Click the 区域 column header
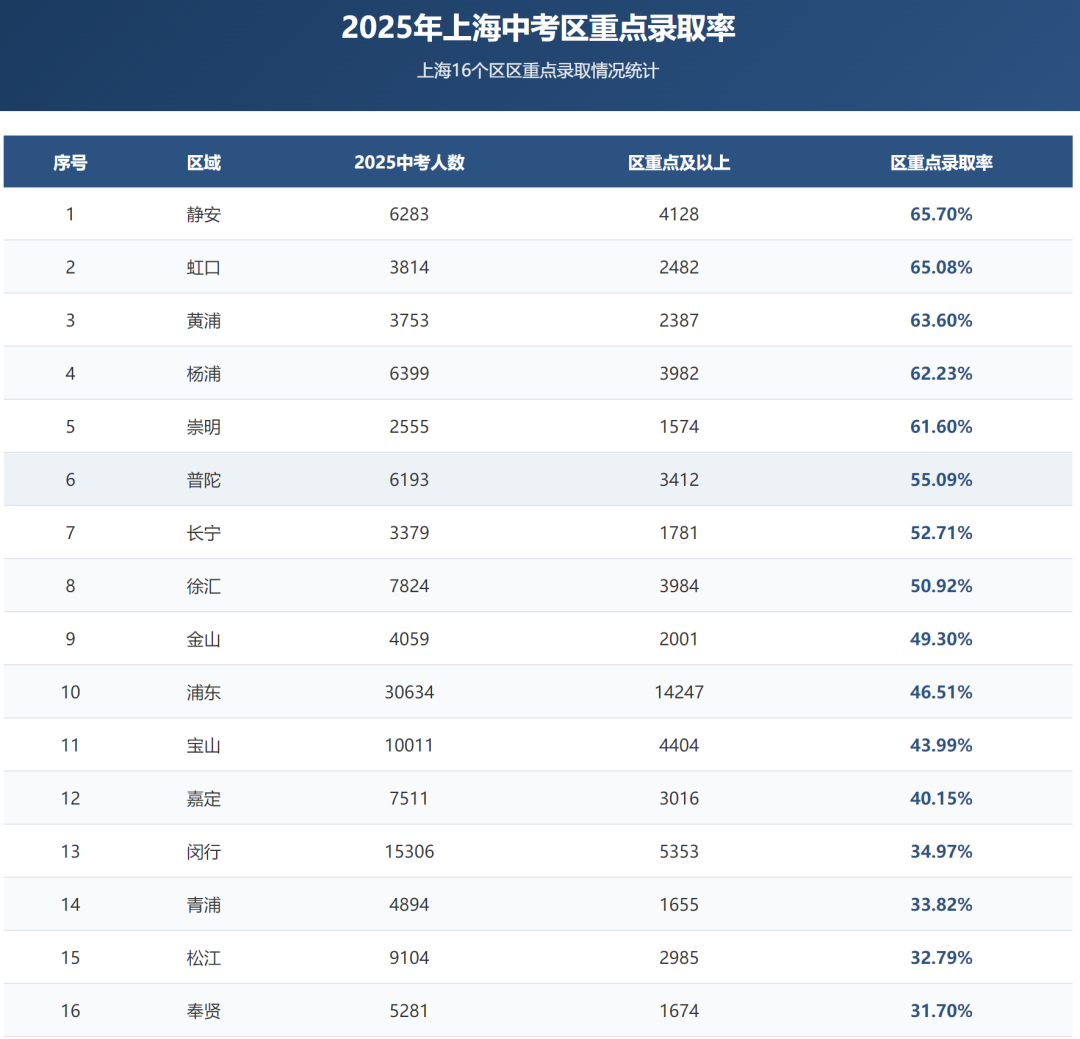Viewport: 1080px width, 1039px height. [x=204, y=162]
